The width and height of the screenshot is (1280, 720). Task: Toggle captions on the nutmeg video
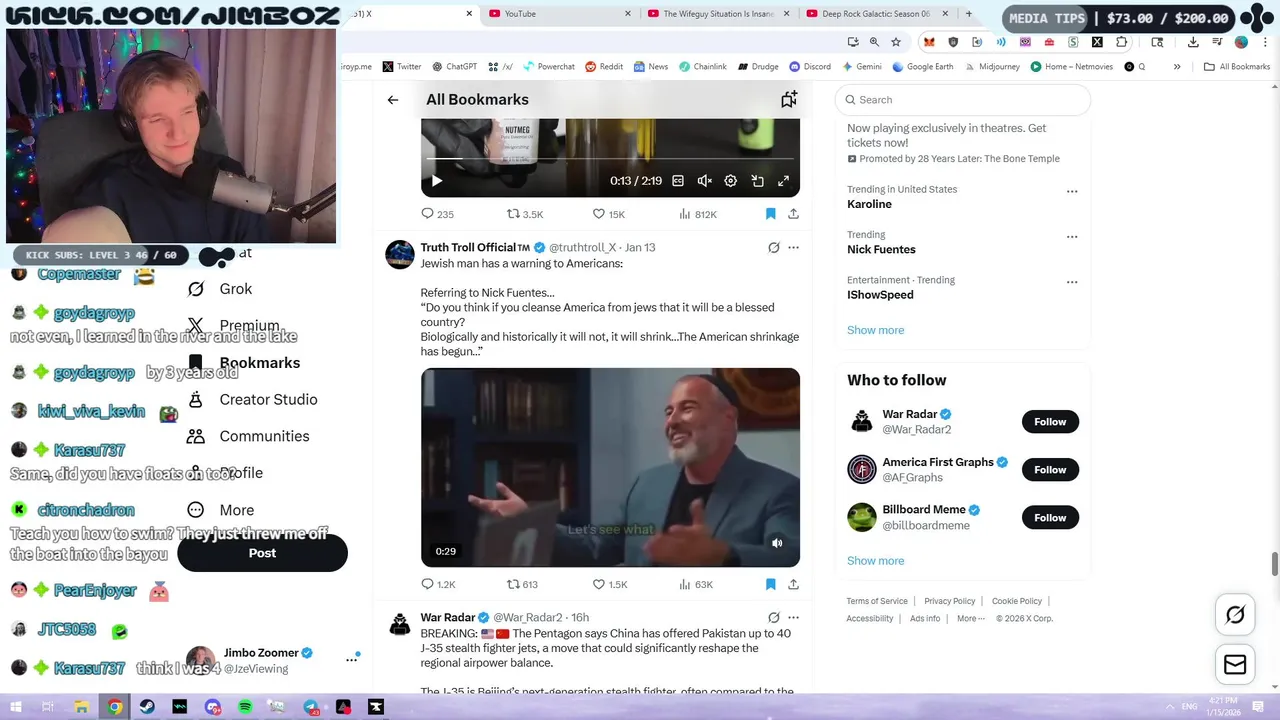(x=678, y=181)
